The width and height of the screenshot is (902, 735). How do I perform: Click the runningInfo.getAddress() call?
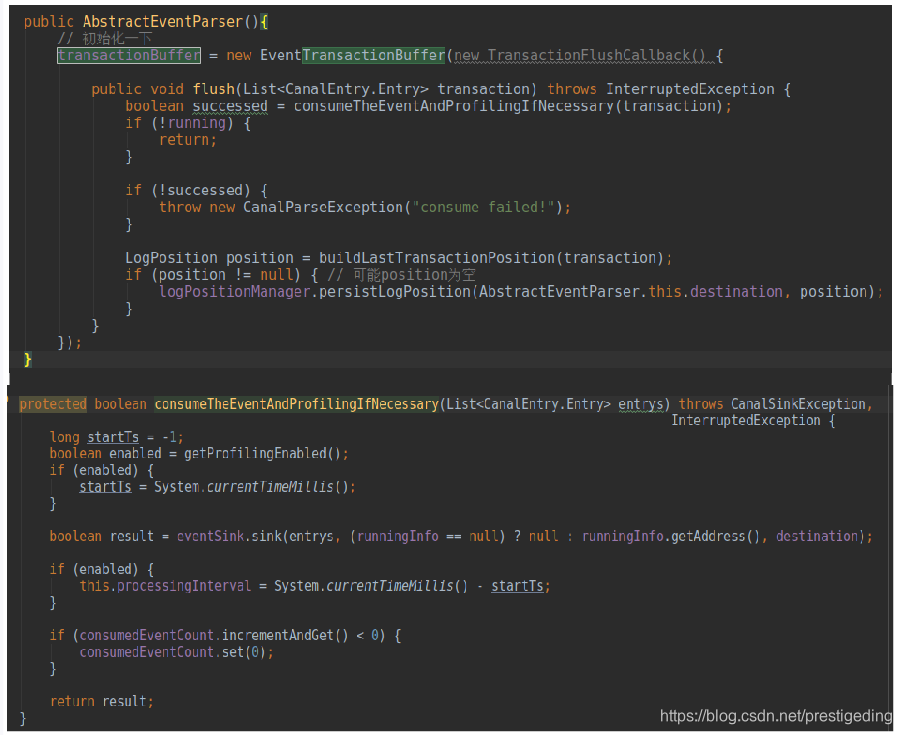point(671,537)
